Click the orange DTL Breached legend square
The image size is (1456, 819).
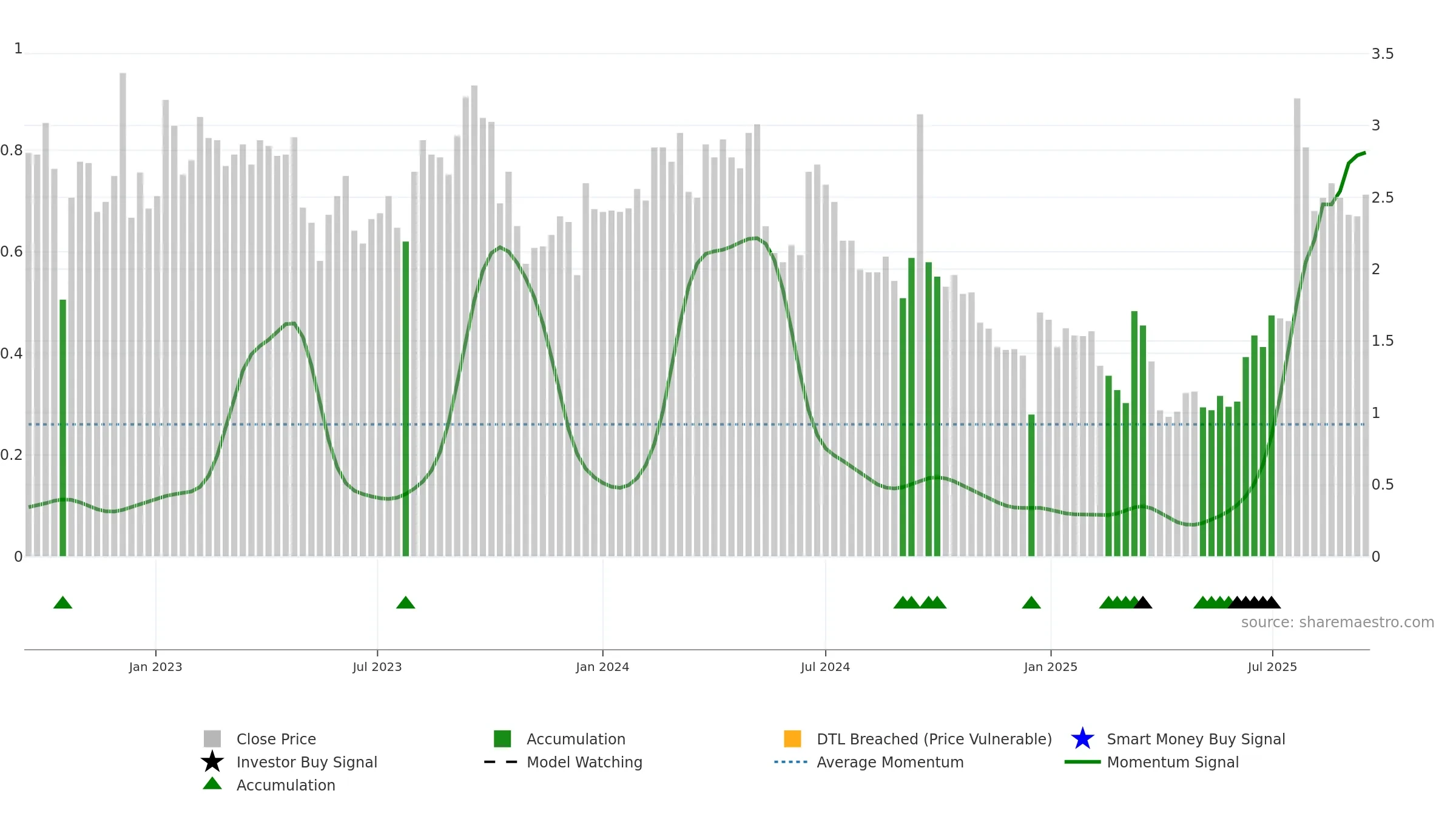pyautogui.click(x=792, y=739)
